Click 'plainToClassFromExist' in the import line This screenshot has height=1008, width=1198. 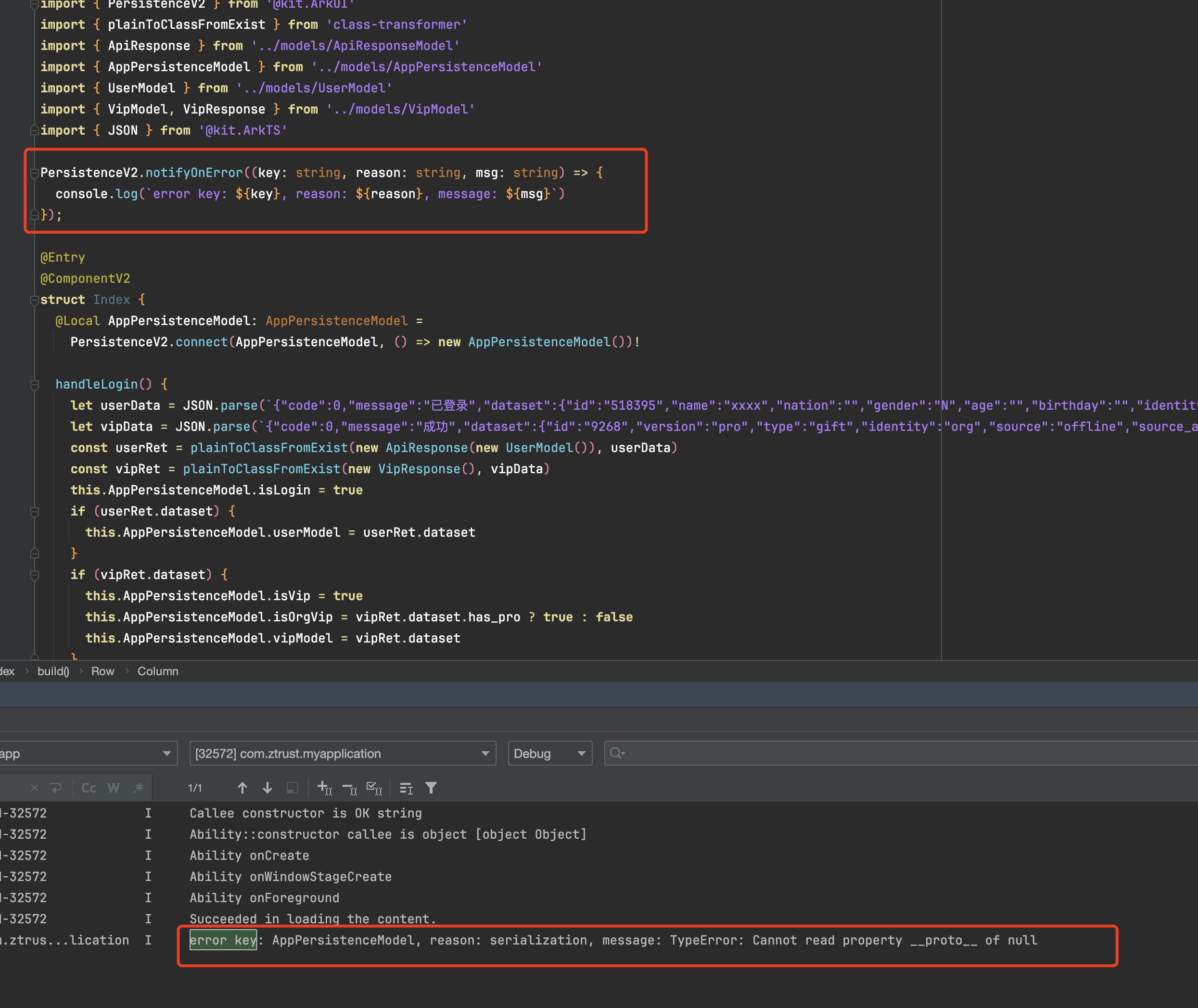coord(186,25)
